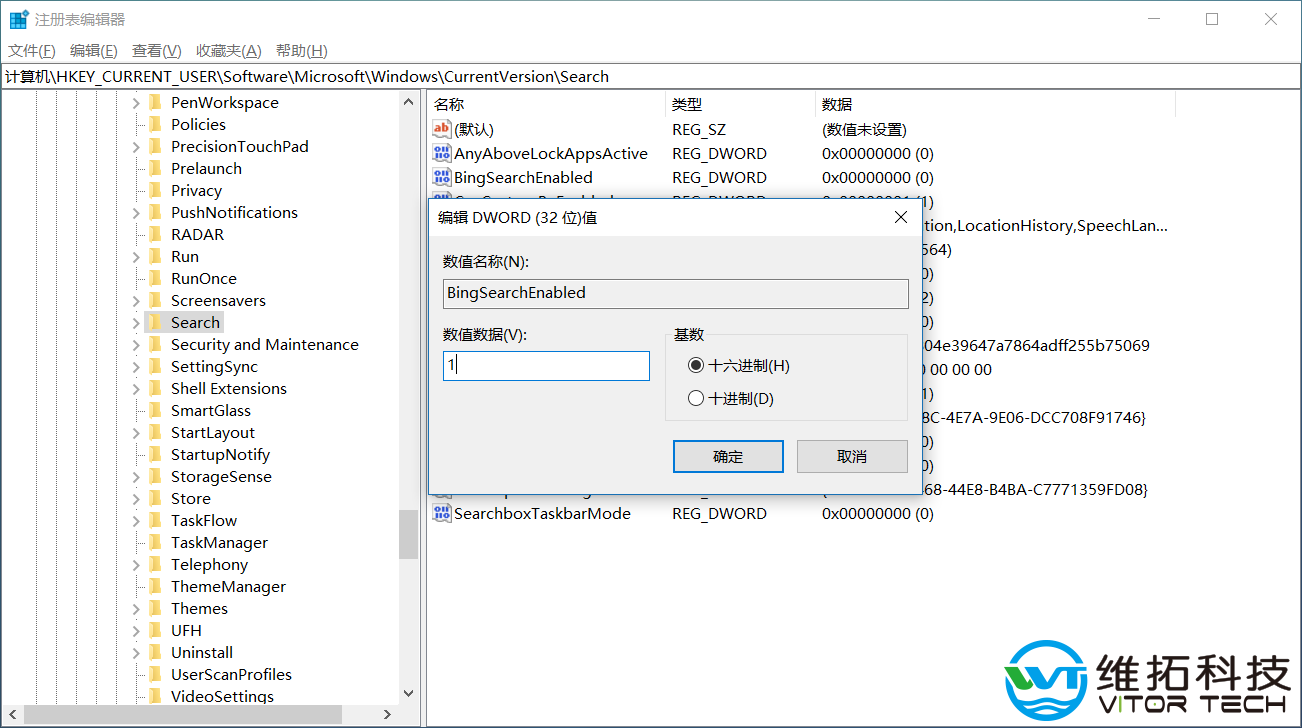Image resolution: width=1302 pixels, height=728 pixels.
Task: Open the 帮助(H) menu
Action: pos(302,51)
